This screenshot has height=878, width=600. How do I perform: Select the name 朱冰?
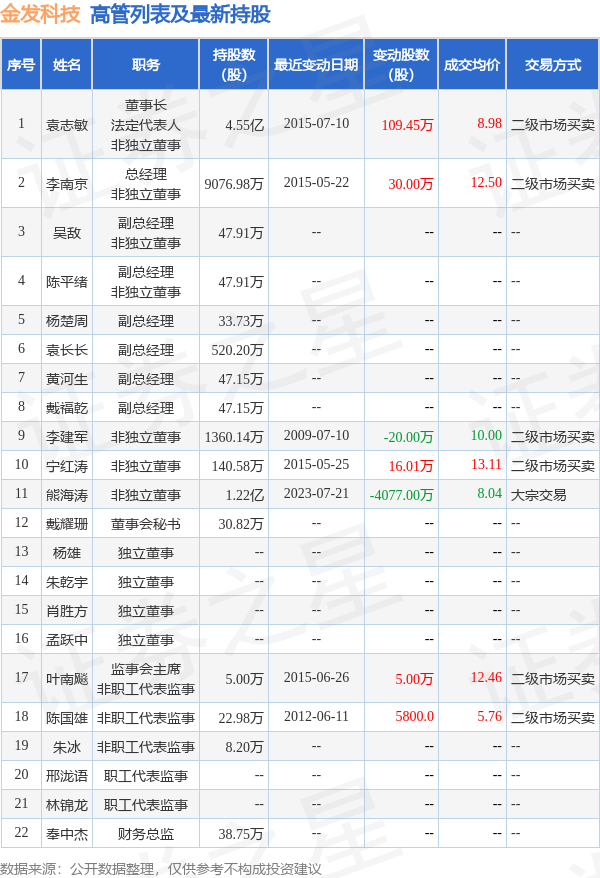tap(67, 747)
